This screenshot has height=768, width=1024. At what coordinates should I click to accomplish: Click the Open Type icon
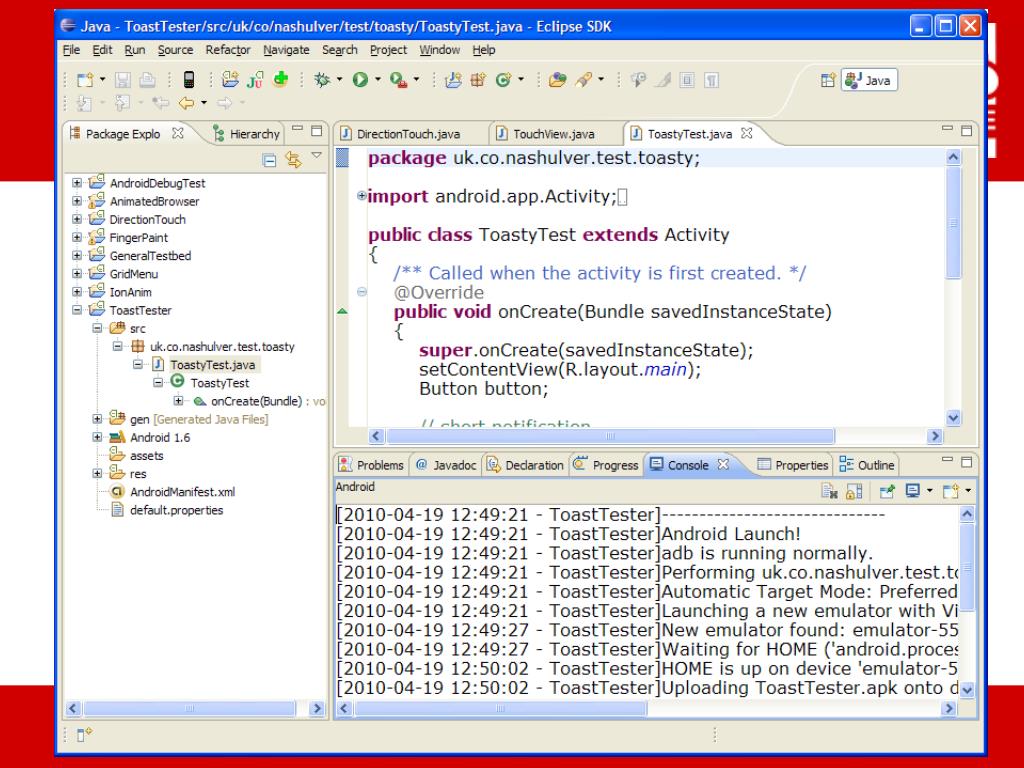point(557,80)
